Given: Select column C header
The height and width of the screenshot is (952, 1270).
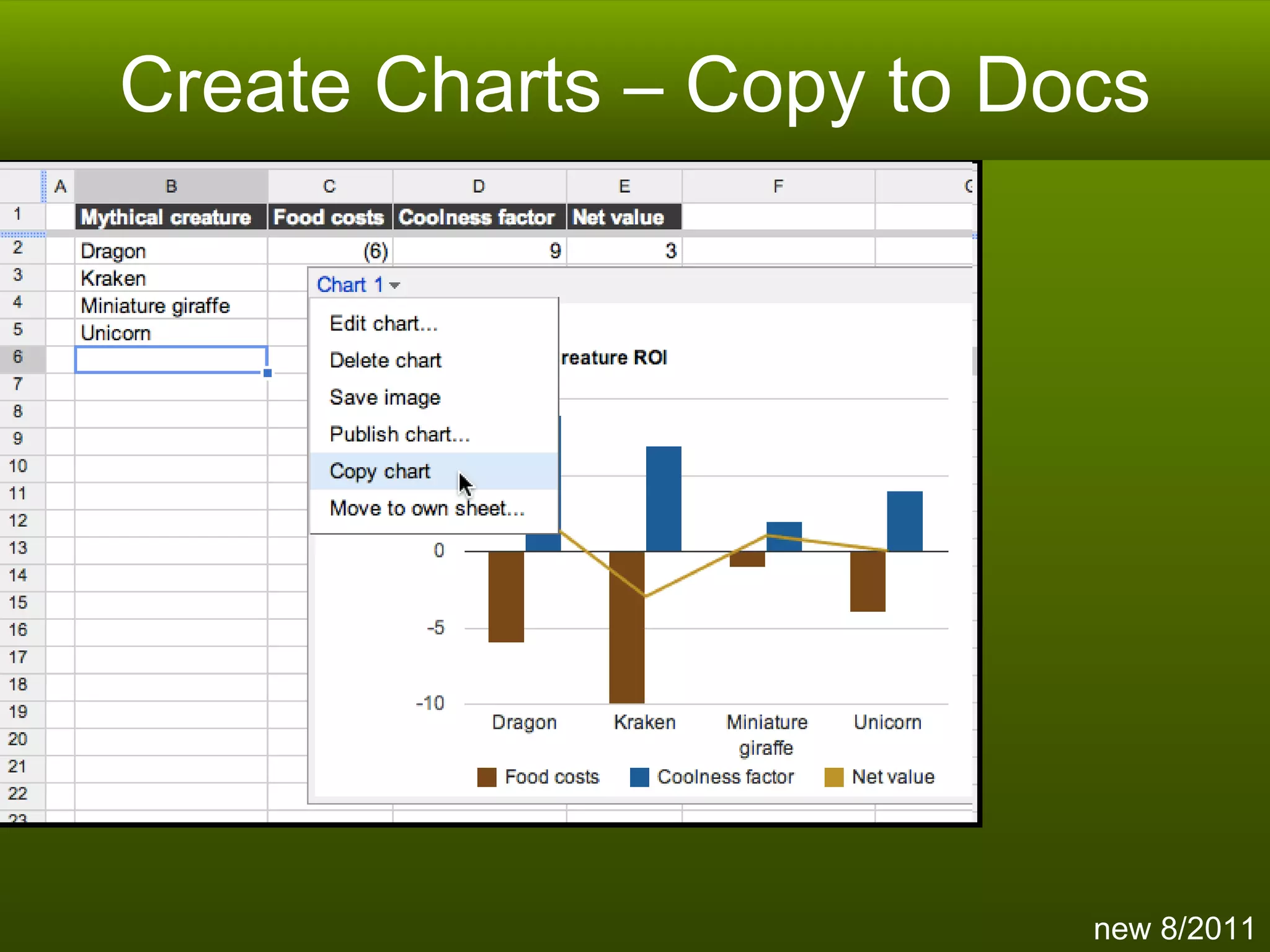Looking at the screenshot, I should [330, 186].
